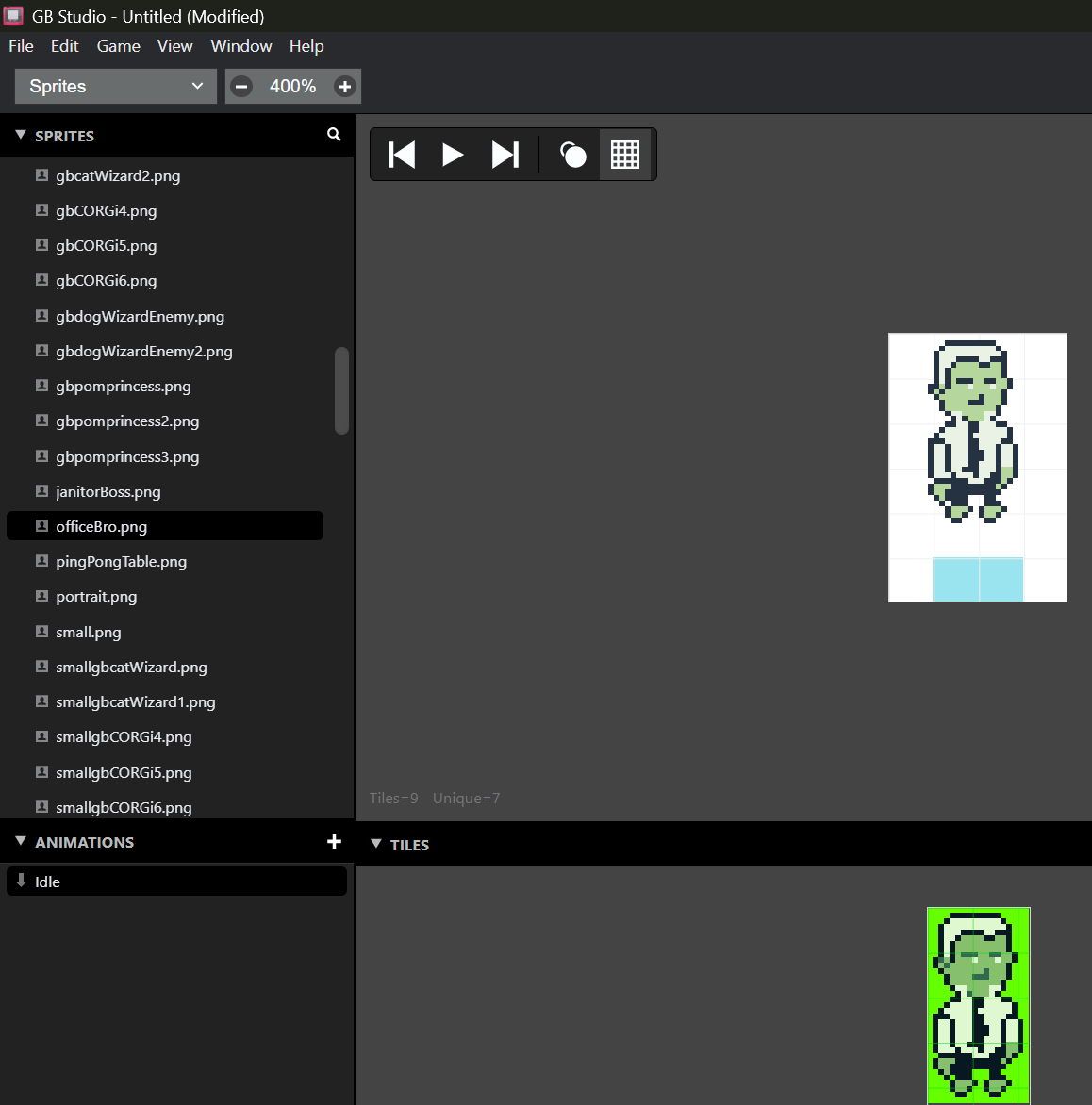Add a new animation with plus icon
Screen dimensions: 1092x1105
click(334, 841)
